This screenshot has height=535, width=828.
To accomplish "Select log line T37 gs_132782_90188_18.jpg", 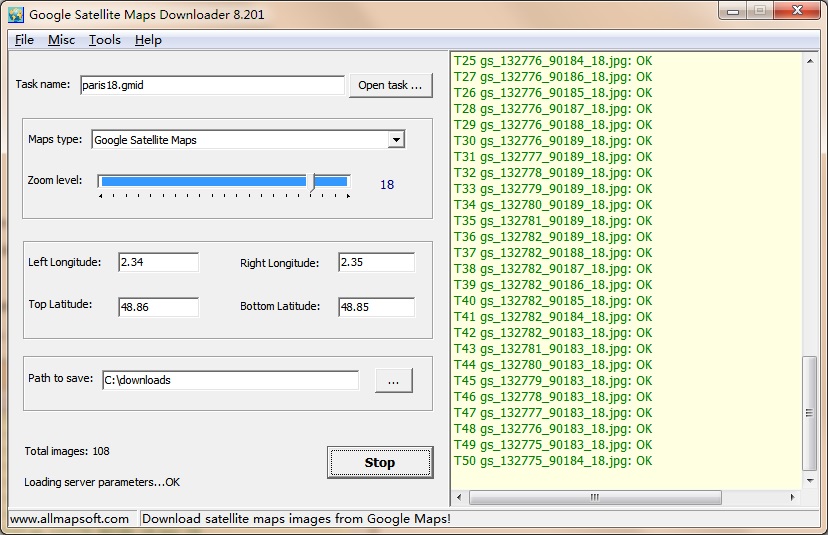I will [x=553, y=253].
